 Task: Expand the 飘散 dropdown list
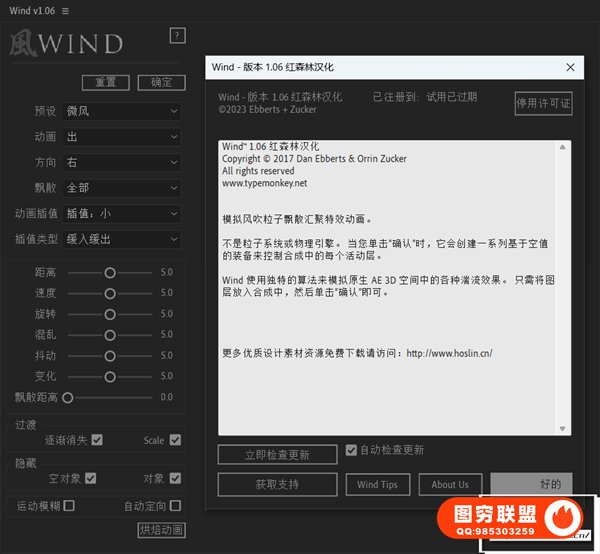click(121, 188)
